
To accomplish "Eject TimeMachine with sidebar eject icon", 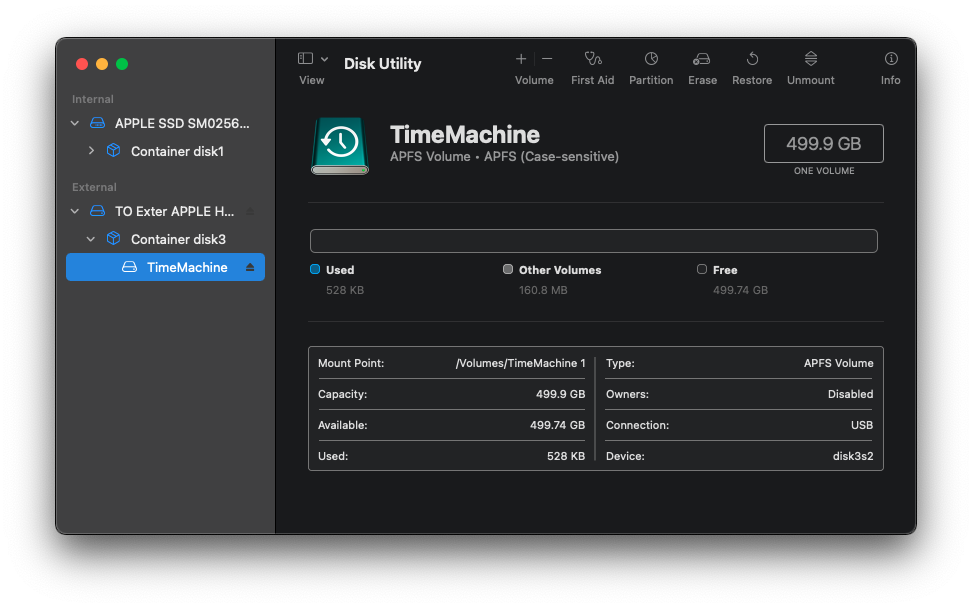I will 250,267.
